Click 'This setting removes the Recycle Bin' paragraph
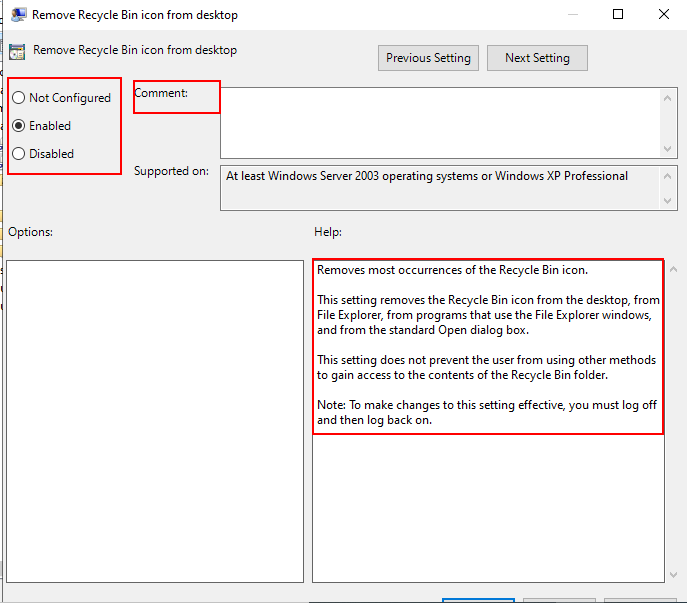This screenshot has height=603, width=687. pos(488,315)
